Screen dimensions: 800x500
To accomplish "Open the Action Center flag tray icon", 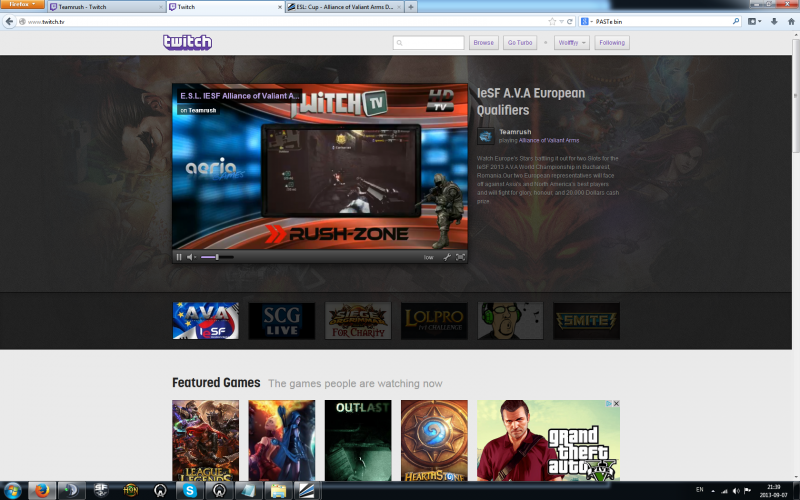I will [x=747, y=491].
